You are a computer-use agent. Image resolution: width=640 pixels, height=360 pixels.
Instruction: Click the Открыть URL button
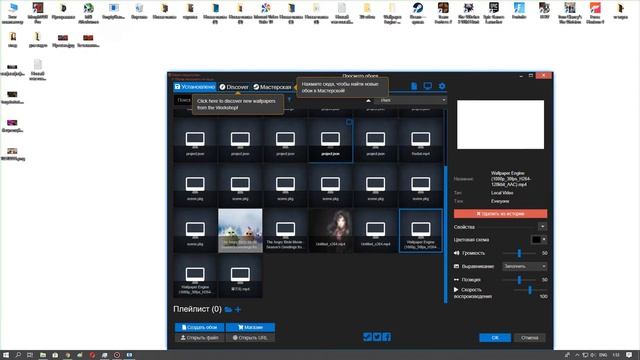tap(250, 338)
